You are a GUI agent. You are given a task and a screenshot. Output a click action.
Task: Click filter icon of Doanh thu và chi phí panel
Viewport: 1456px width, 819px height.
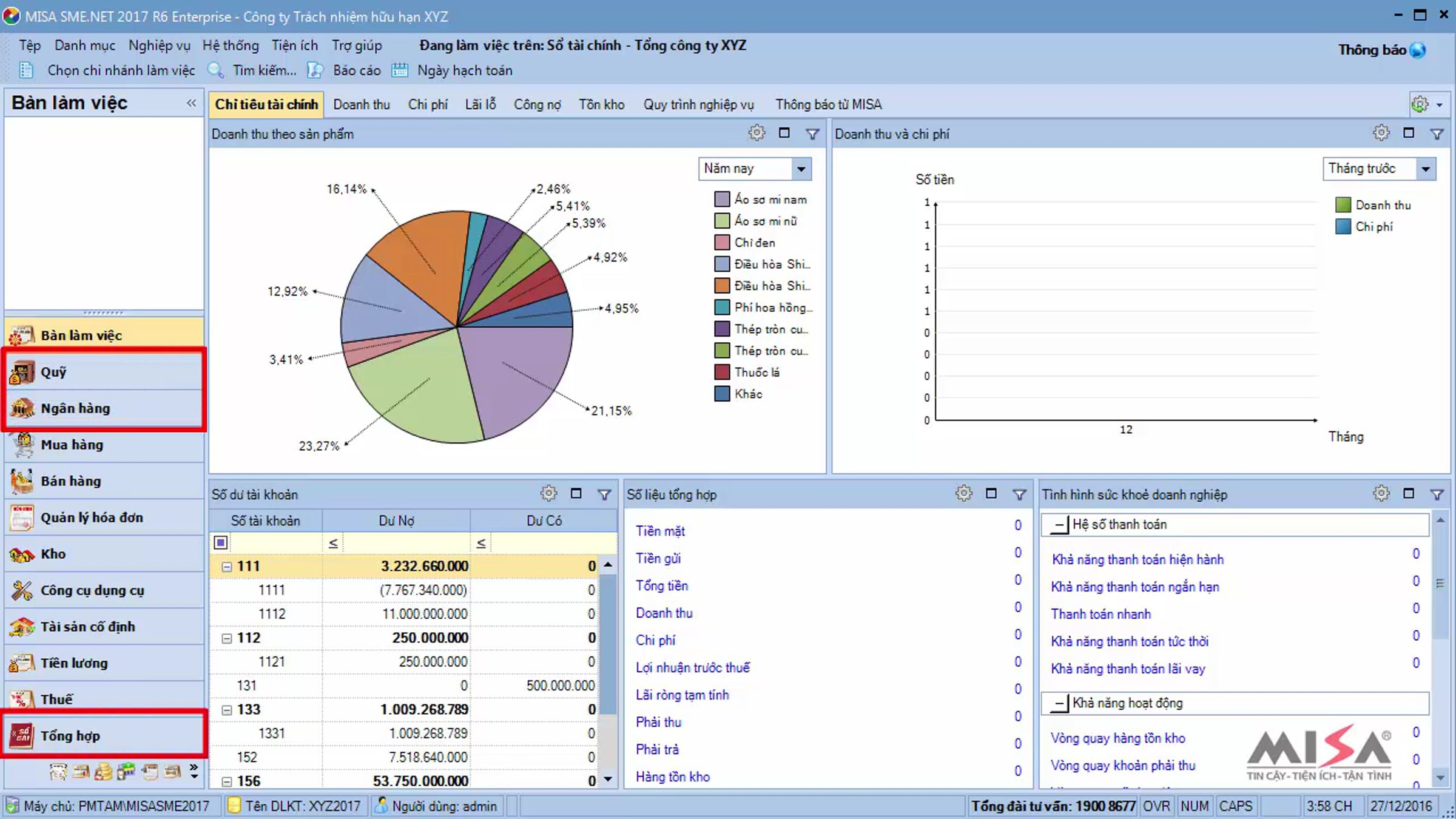(1437, 133)
